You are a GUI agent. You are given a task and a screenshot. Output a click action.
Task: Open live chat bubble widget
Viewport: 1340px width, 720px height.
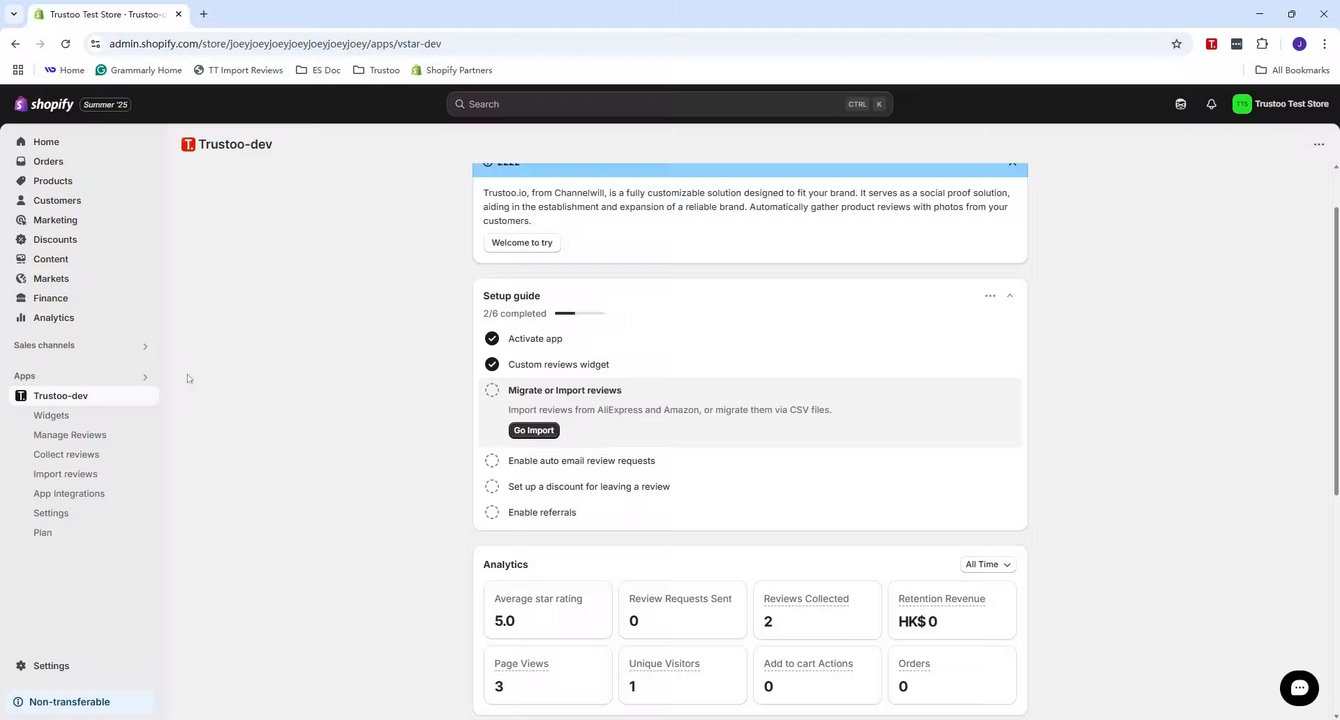click(1299, 687)
